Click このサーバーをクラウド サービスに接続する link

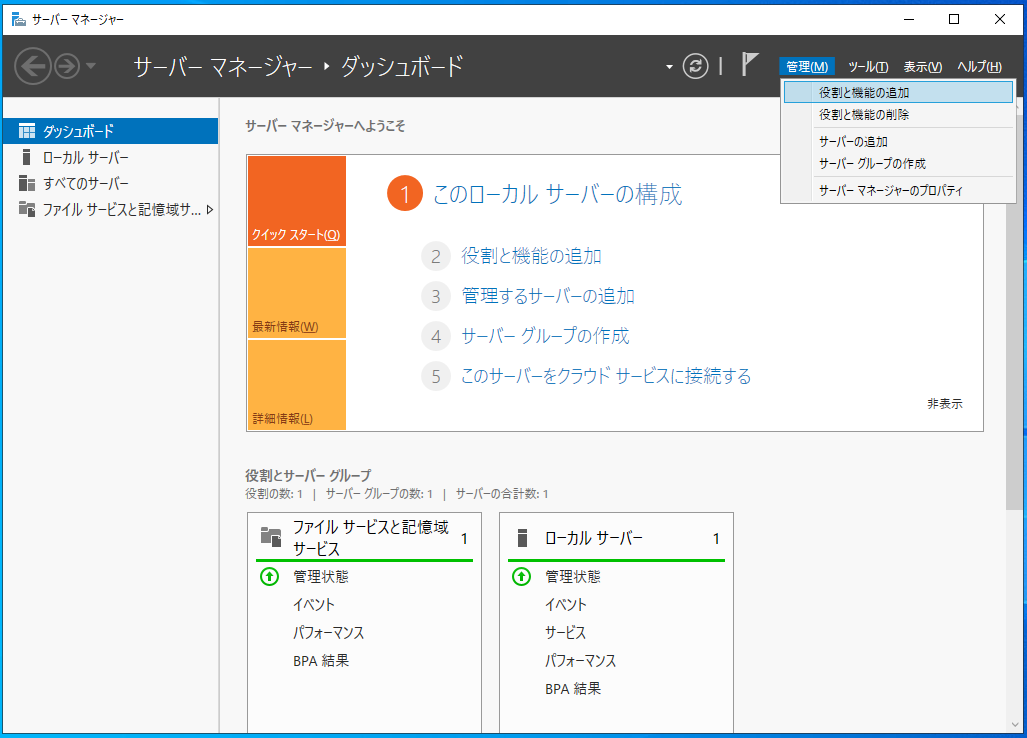click(x=606, y=376)
